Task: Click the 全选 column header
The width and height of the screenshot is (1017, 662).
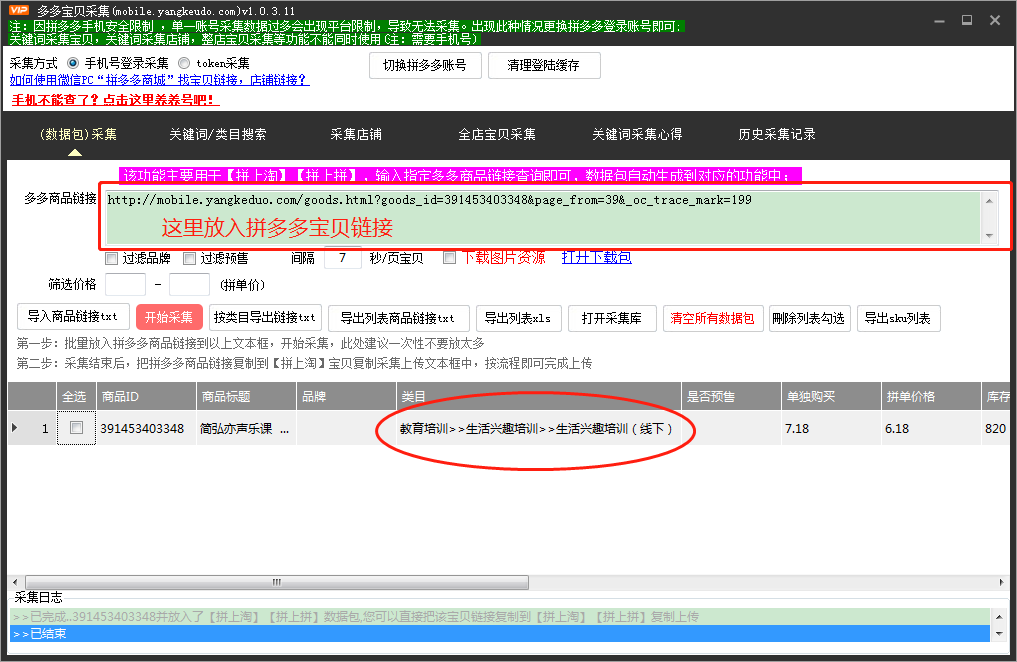Action: (x=76, y=396)
